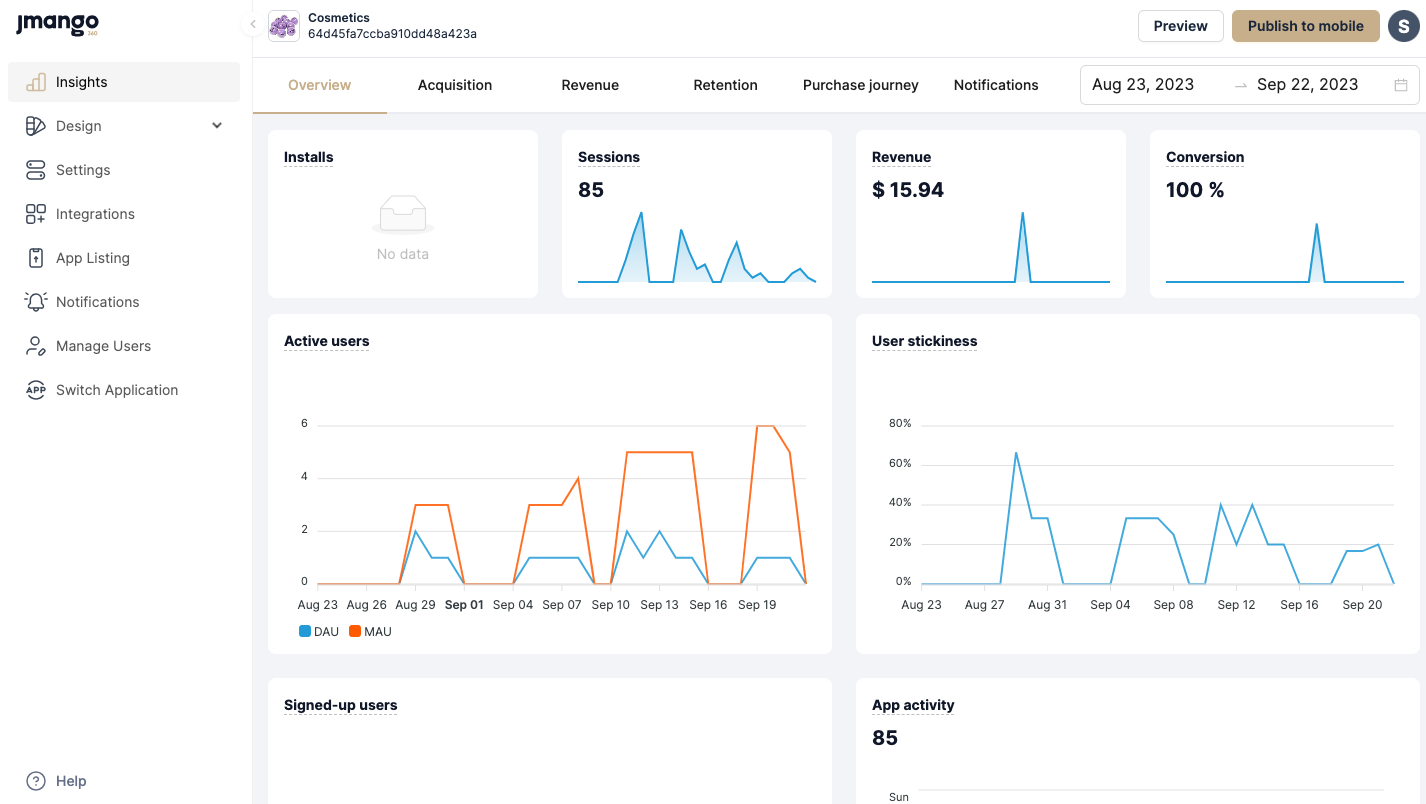
Task: Click the Design palette icon
Action: pos(36,126)
